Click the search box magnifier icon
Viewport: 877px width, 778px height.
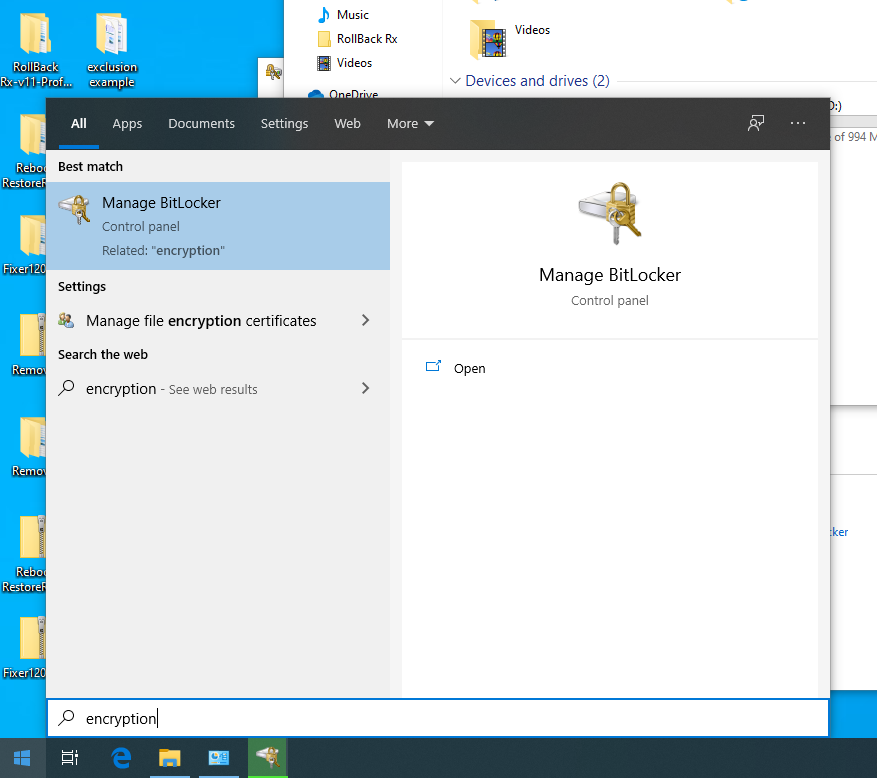click(67, 718)
